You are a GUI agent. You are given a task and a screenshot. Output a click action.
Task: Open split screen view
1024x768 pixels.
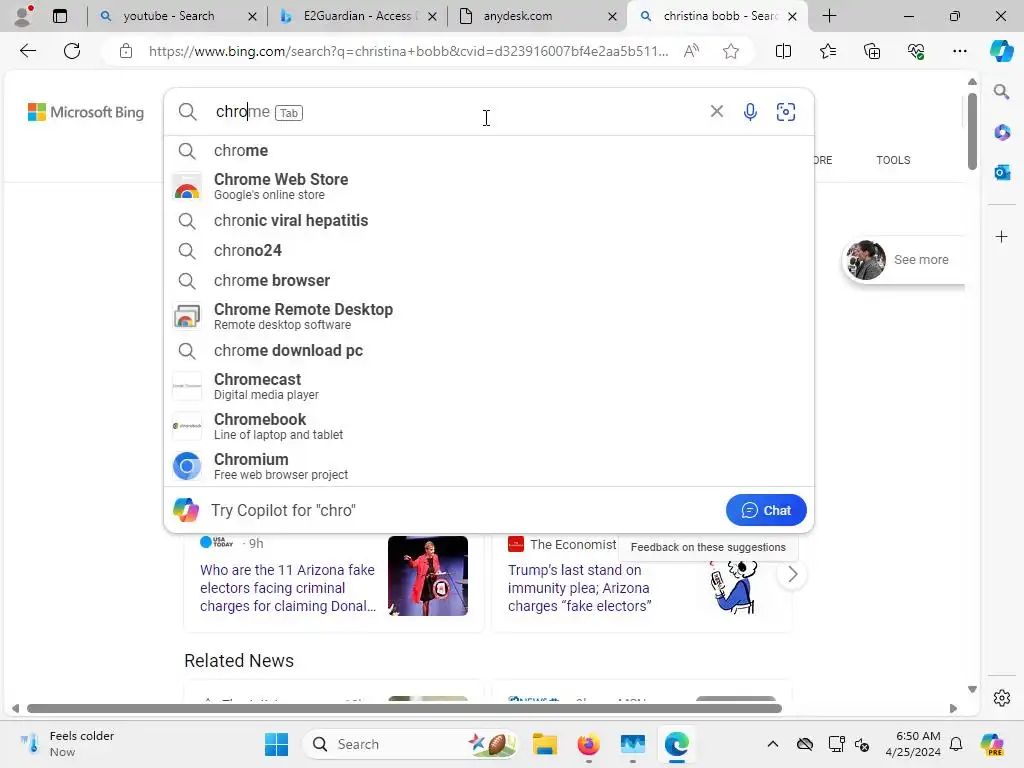tap(783, 51)
